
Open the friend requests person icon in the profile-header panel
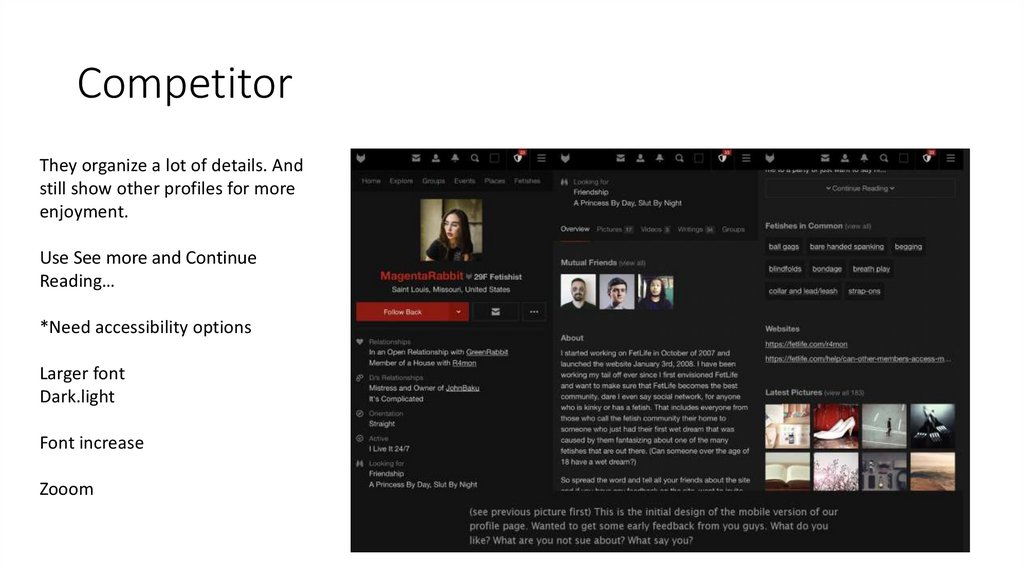tap(436, 158)
